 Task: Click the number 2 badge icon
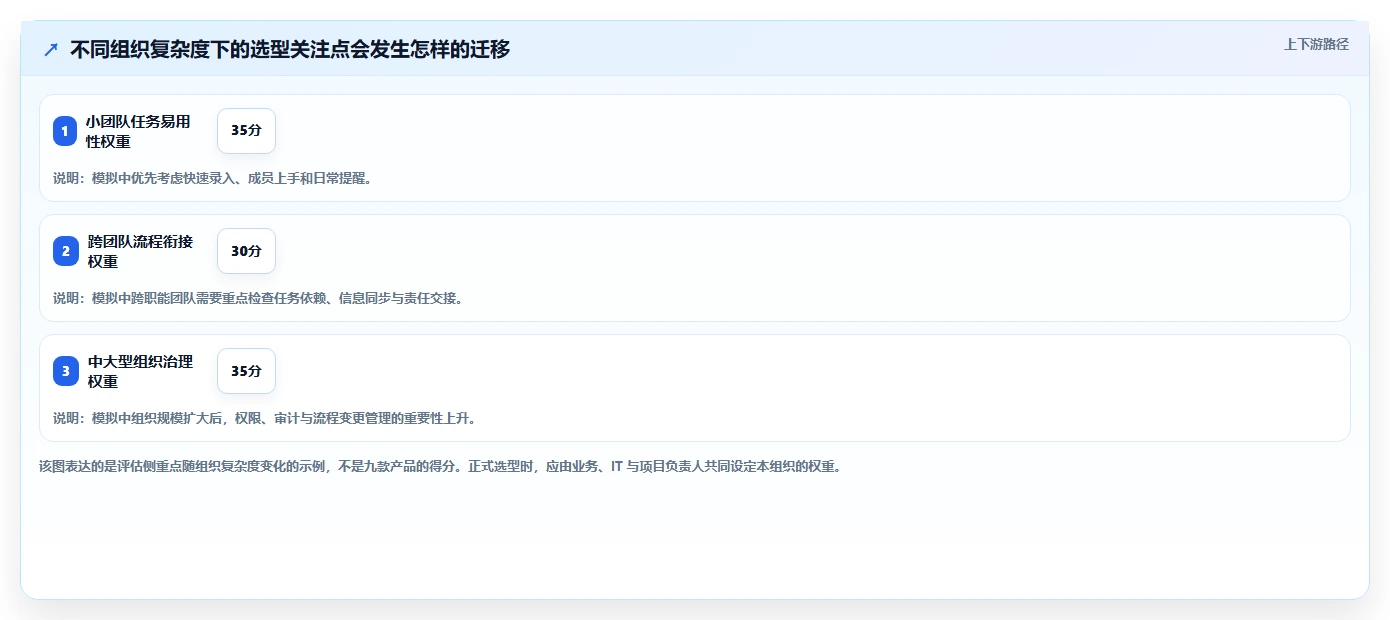[65, 251]
